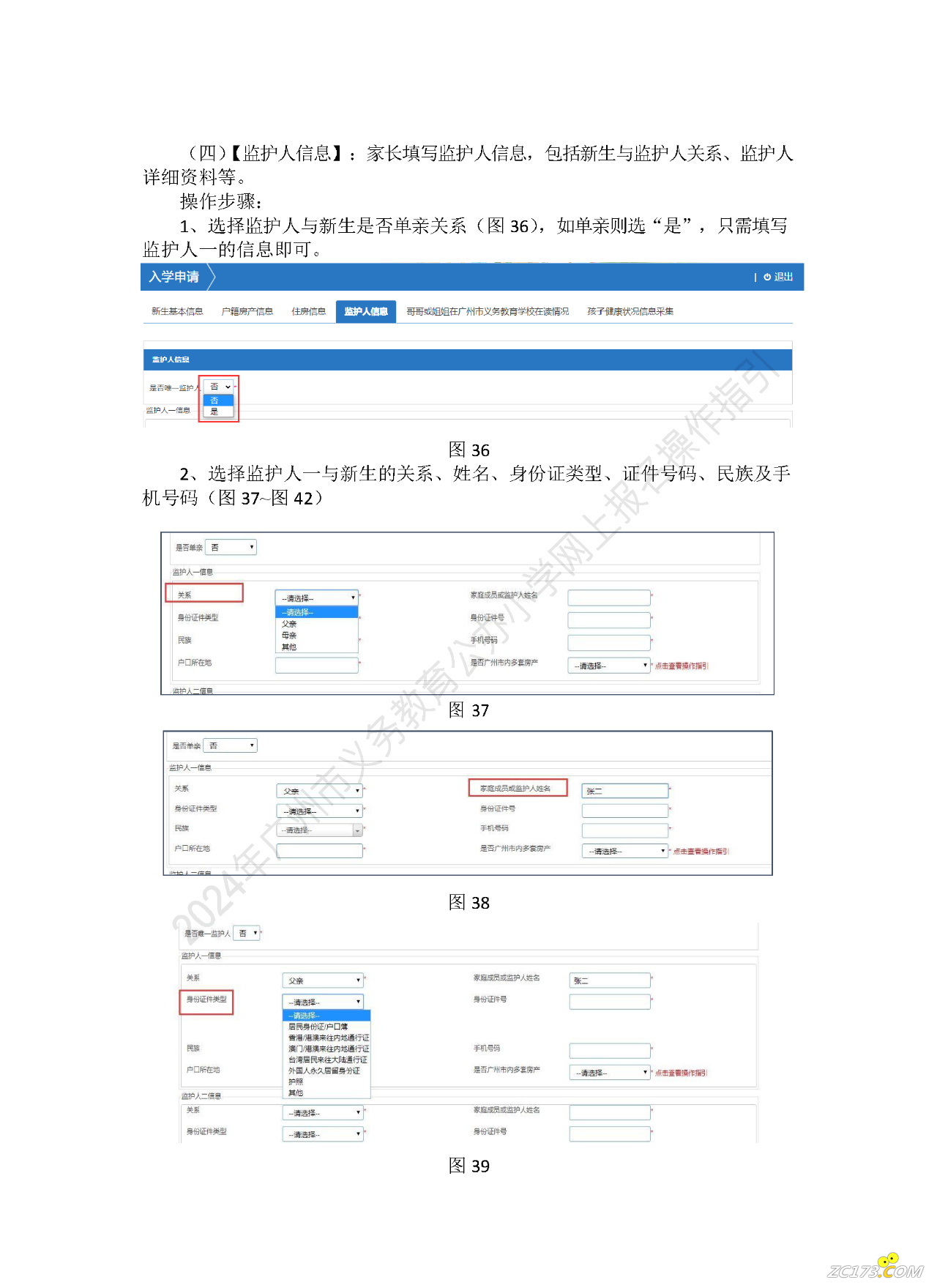Click the 户口所在地 field in figure 38
This screenshot has height=1288, width=937.
[320, 850]
